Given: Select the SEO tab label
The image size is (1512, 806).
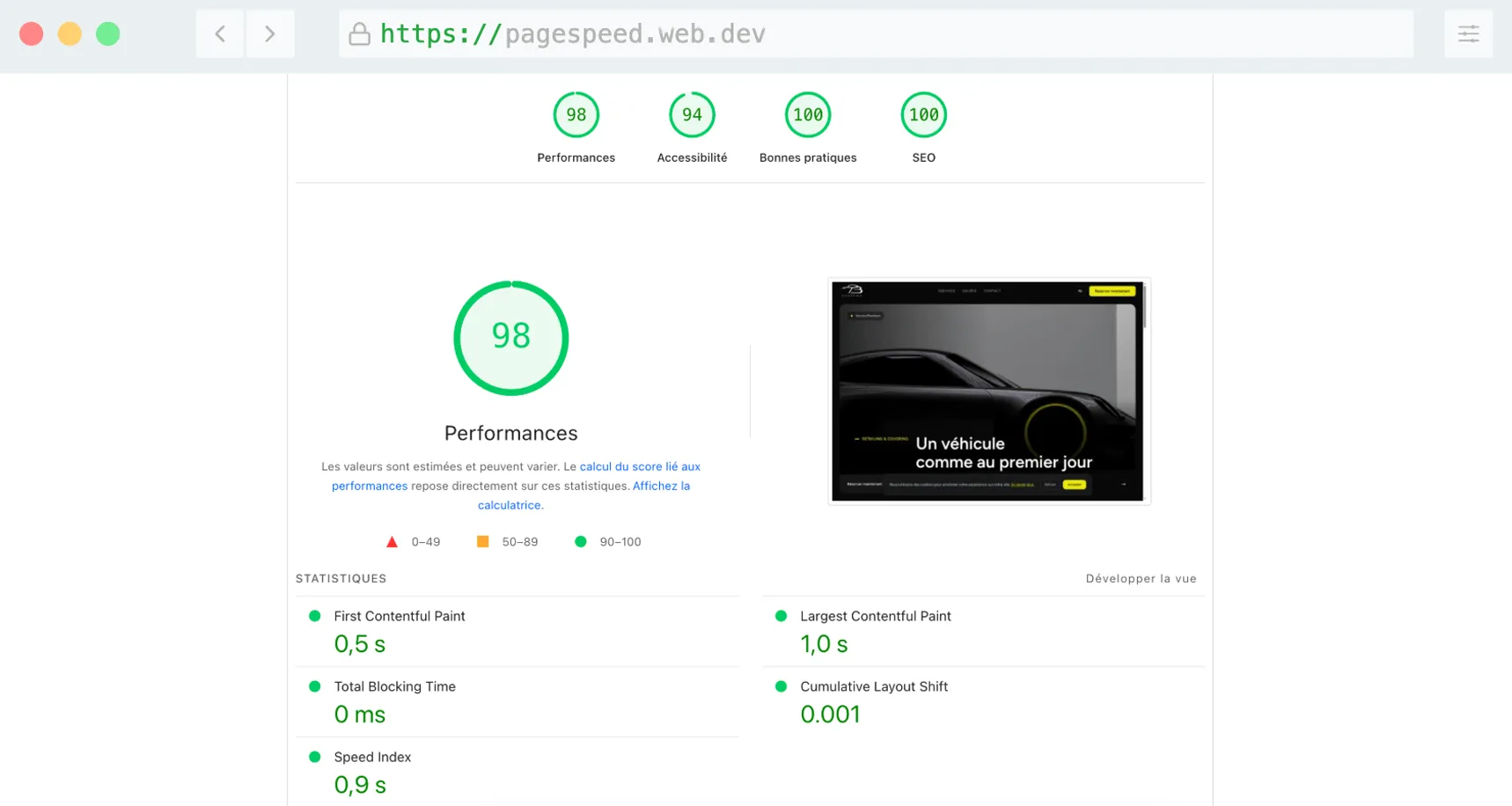Looking at the screenshot, I should tap(923, 158).
